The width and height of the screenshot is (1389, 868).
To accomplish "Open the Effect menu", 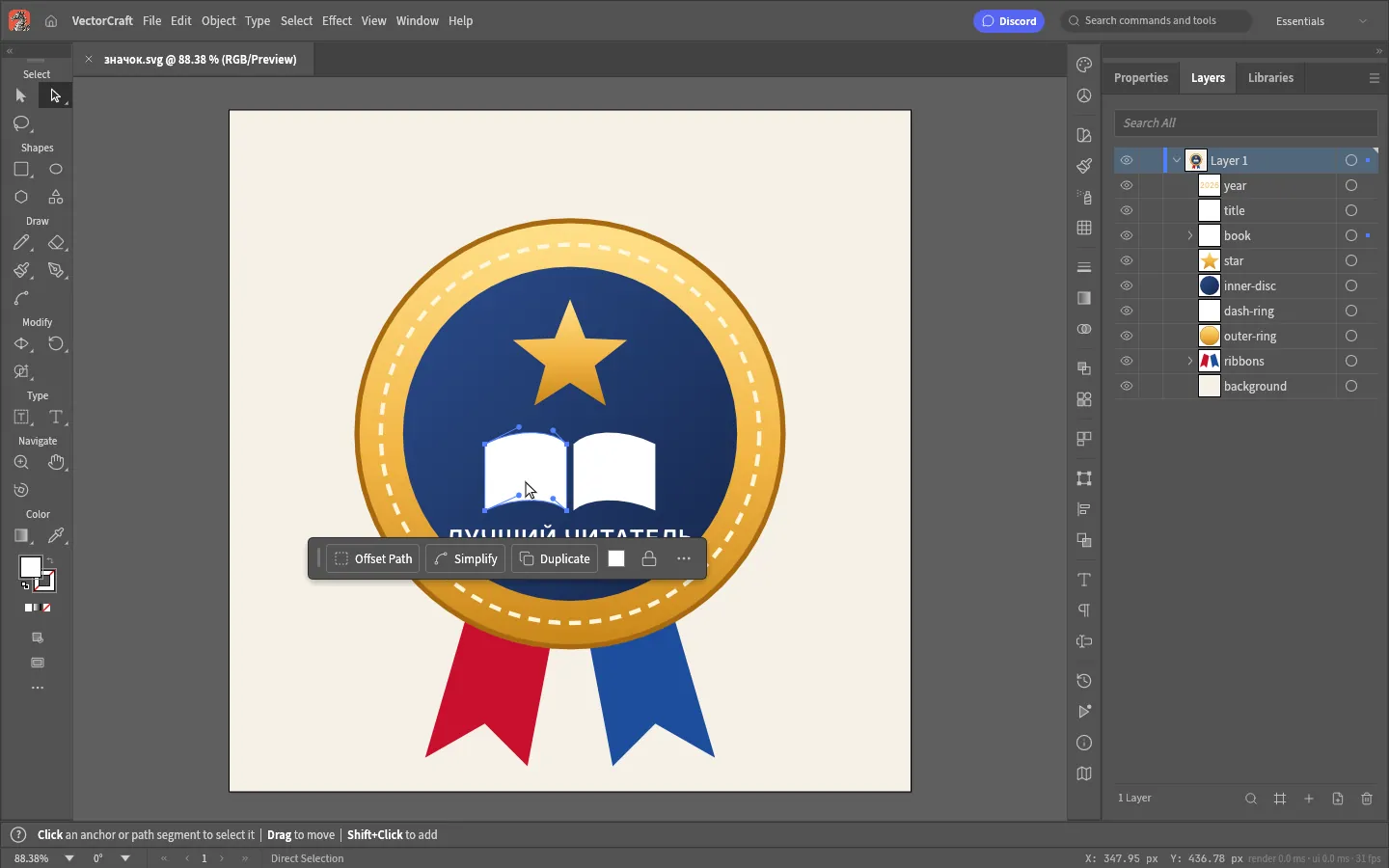I will click(337, 20).
